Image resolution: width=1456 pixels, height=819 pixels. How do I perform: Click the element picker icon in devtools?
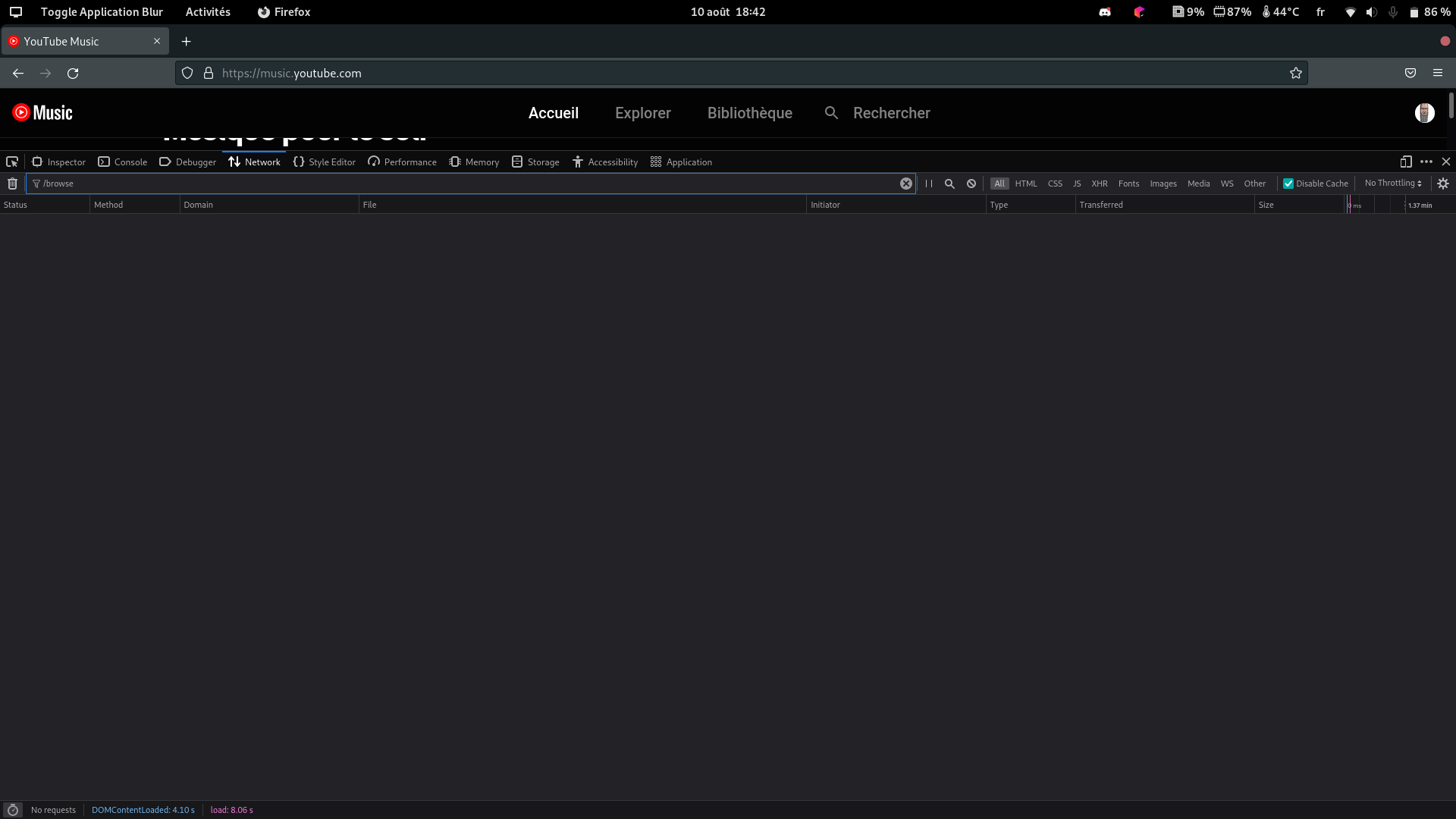[12, 162]
